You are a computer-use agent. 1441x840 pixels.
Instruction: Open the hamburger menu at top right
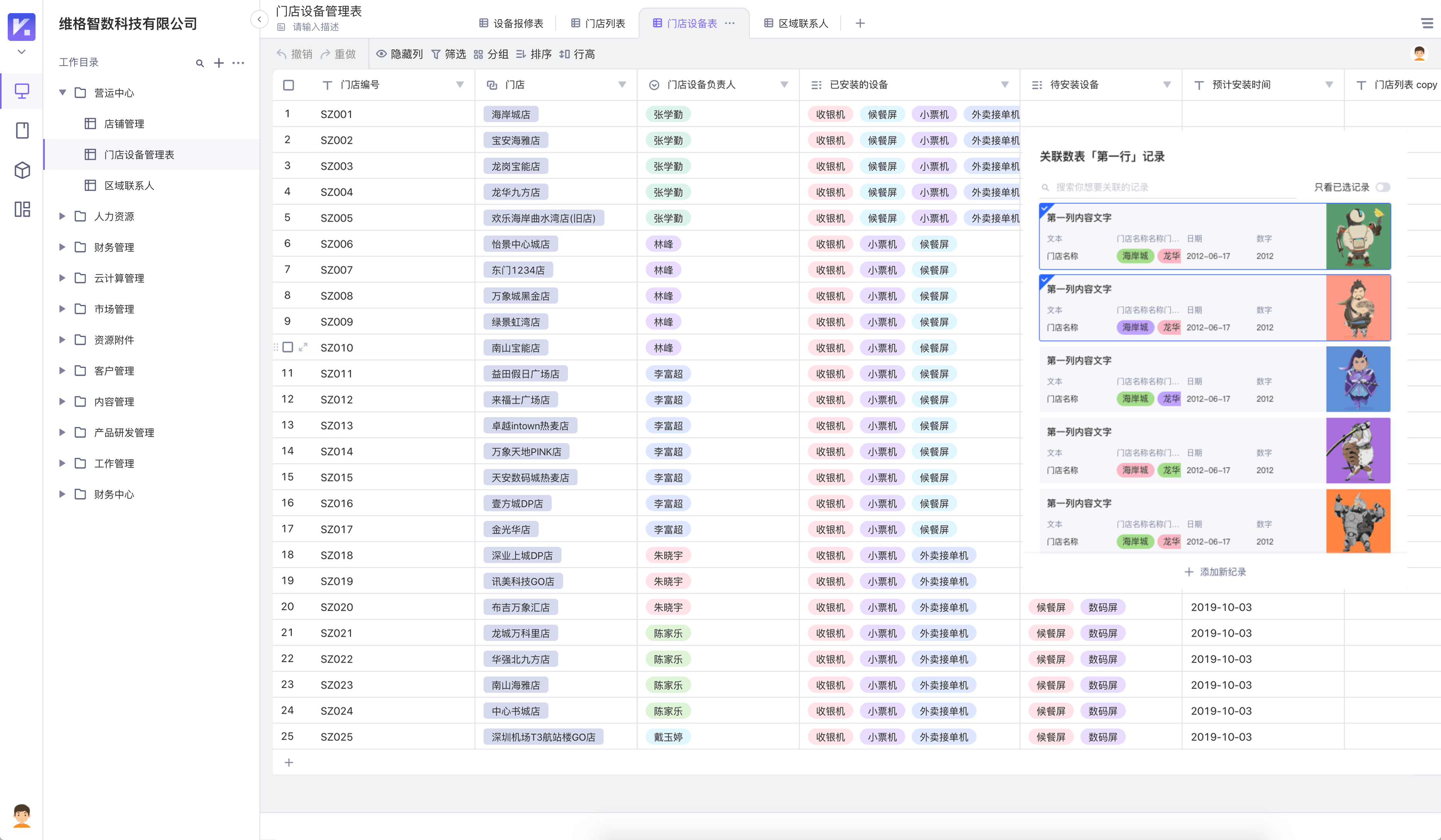(1427, 23)
